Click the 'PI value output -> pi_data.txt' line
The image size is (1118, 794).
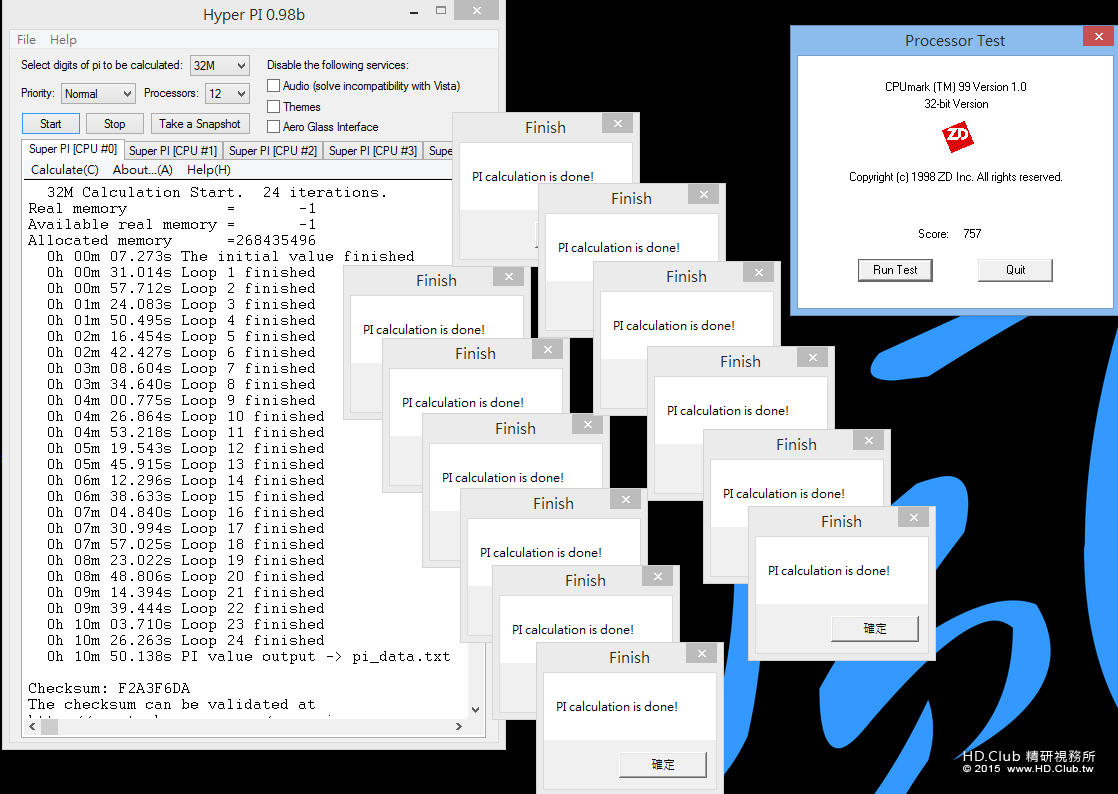pos(249,656)
